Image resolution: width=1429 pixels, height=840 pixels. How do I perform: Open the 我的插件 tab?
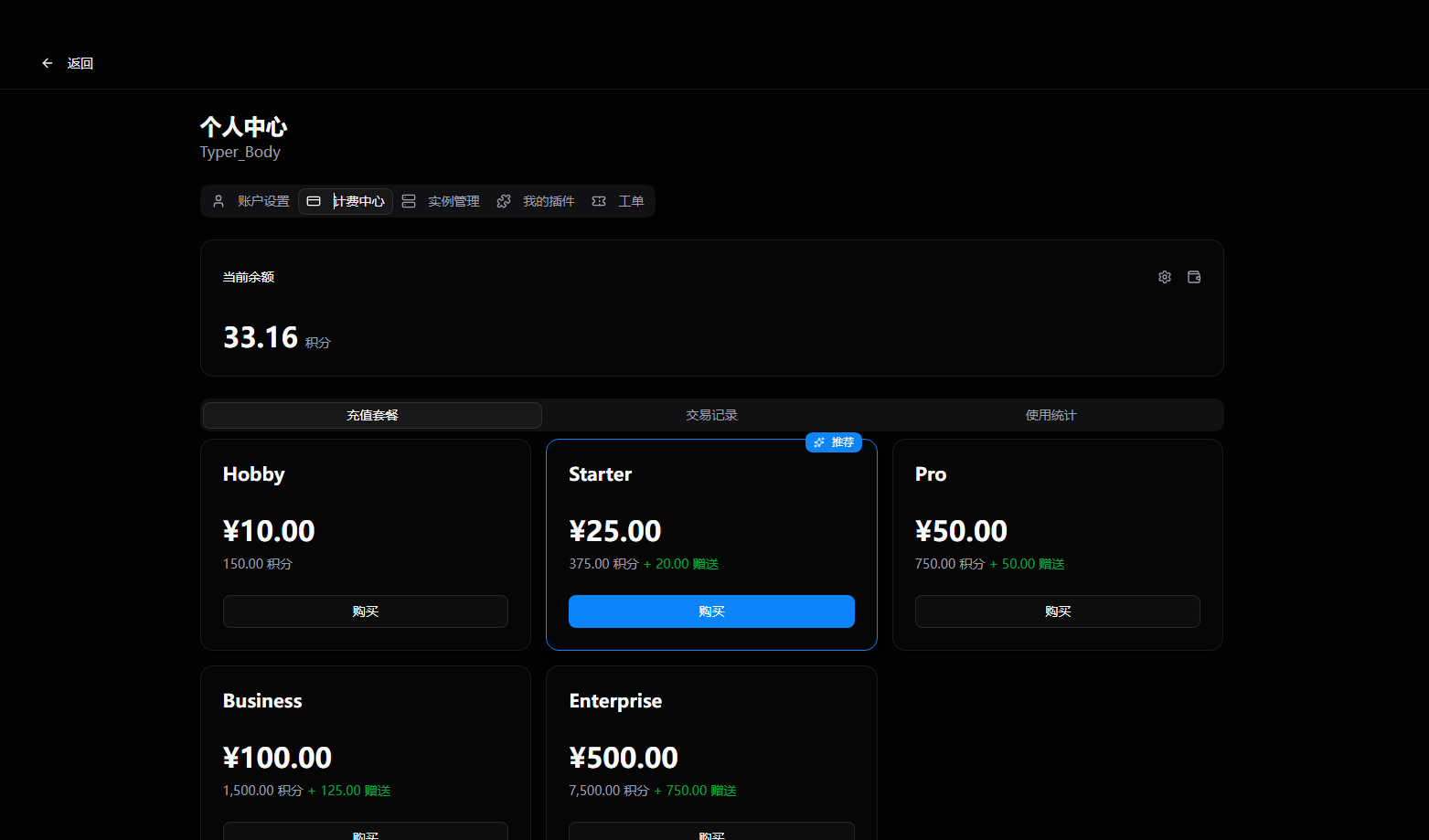tap(536, 201)
